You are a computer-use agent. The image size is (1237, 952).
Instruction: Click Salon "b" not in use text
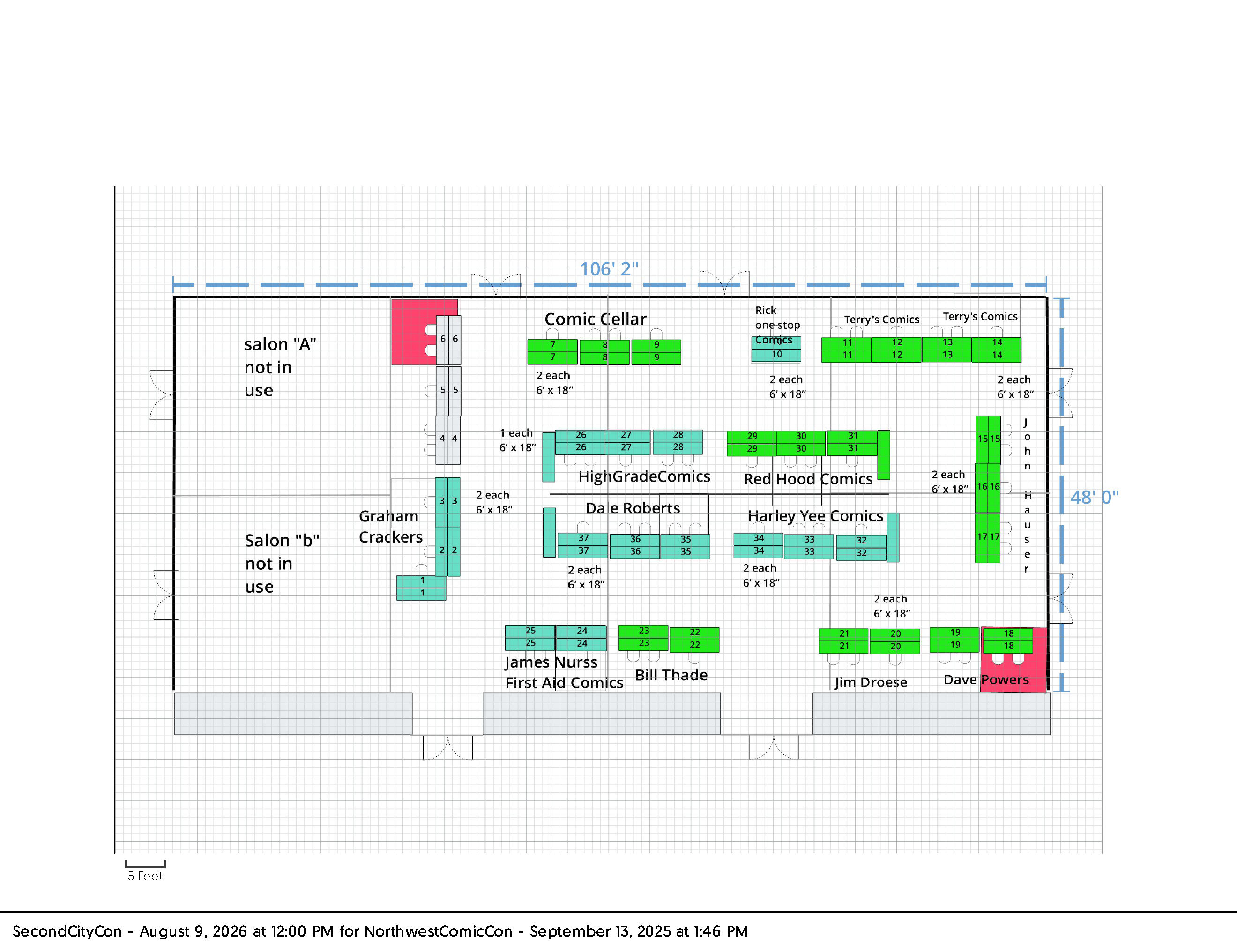coord(282,563)
